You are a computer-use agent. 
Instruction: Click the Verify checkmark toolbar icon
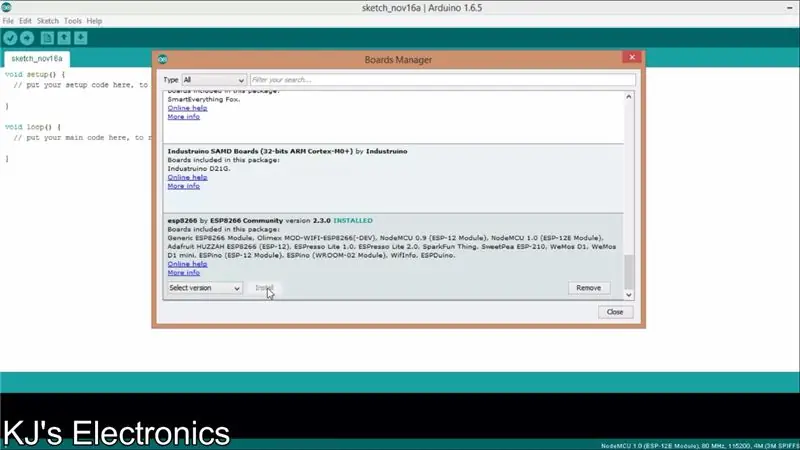[x=10, y=38]
